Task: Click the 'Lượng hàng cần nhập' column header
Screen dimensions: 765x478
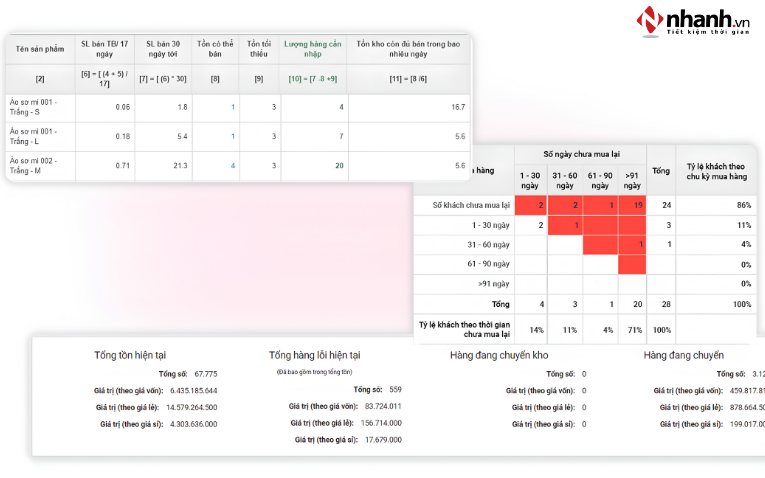Action: (313, 49)
